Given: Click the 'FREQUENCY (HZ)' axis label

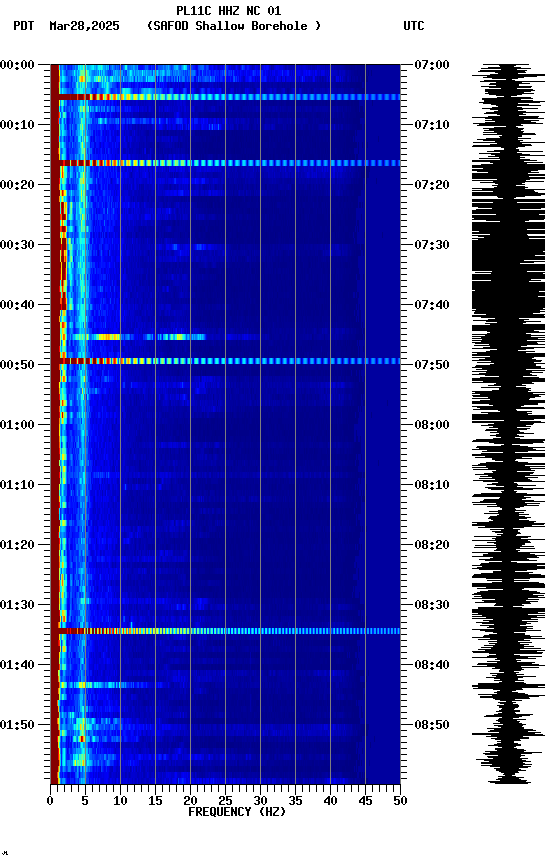Looking at the screenshot, I should [x=237, y=813].
